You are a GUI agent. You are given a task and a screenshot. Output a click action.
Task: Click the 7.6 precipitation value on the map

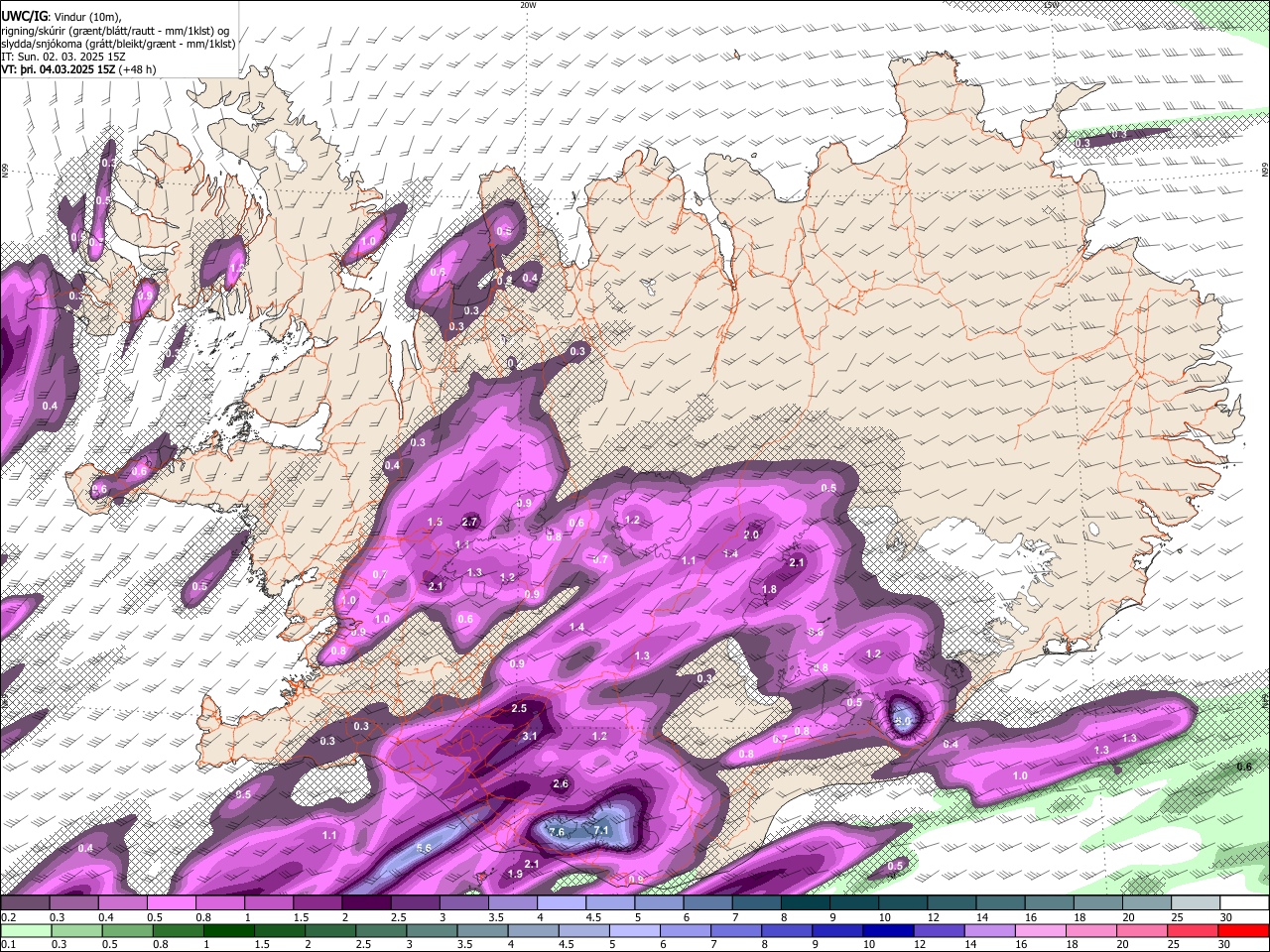tap(557, 832)
